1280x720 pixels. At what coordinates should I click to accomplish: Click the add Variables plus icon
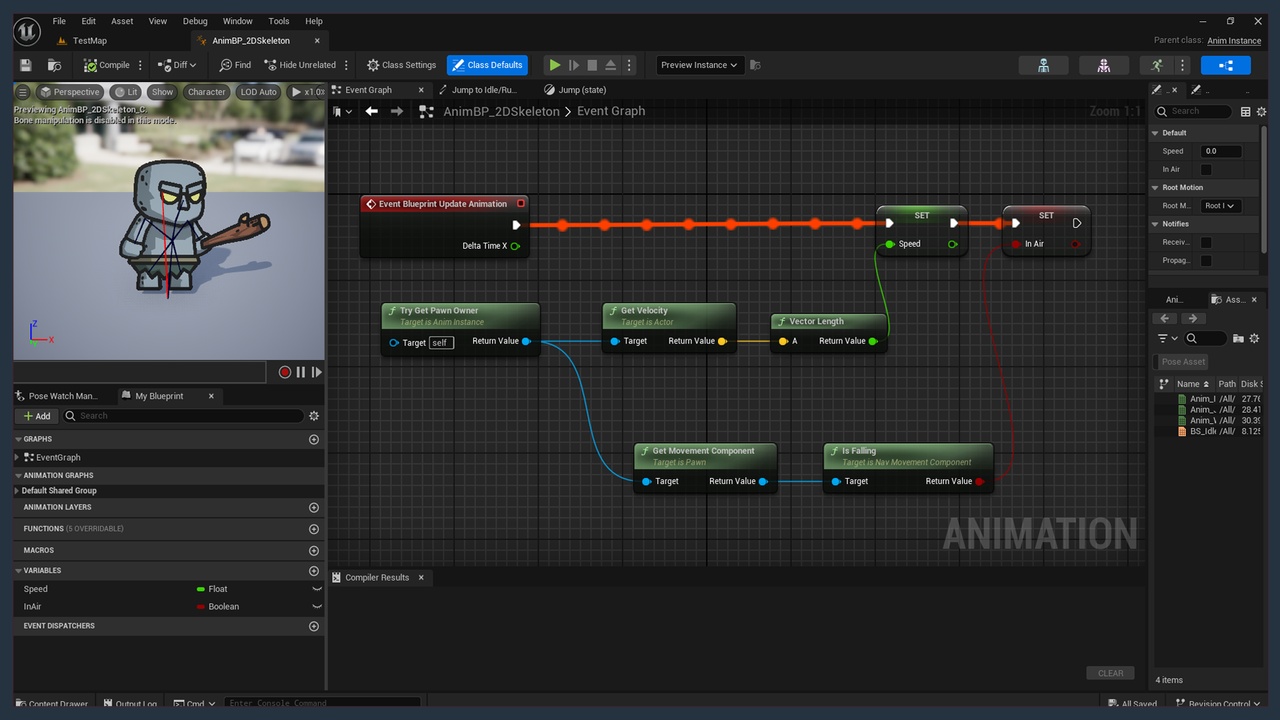[x=314, y=571]
